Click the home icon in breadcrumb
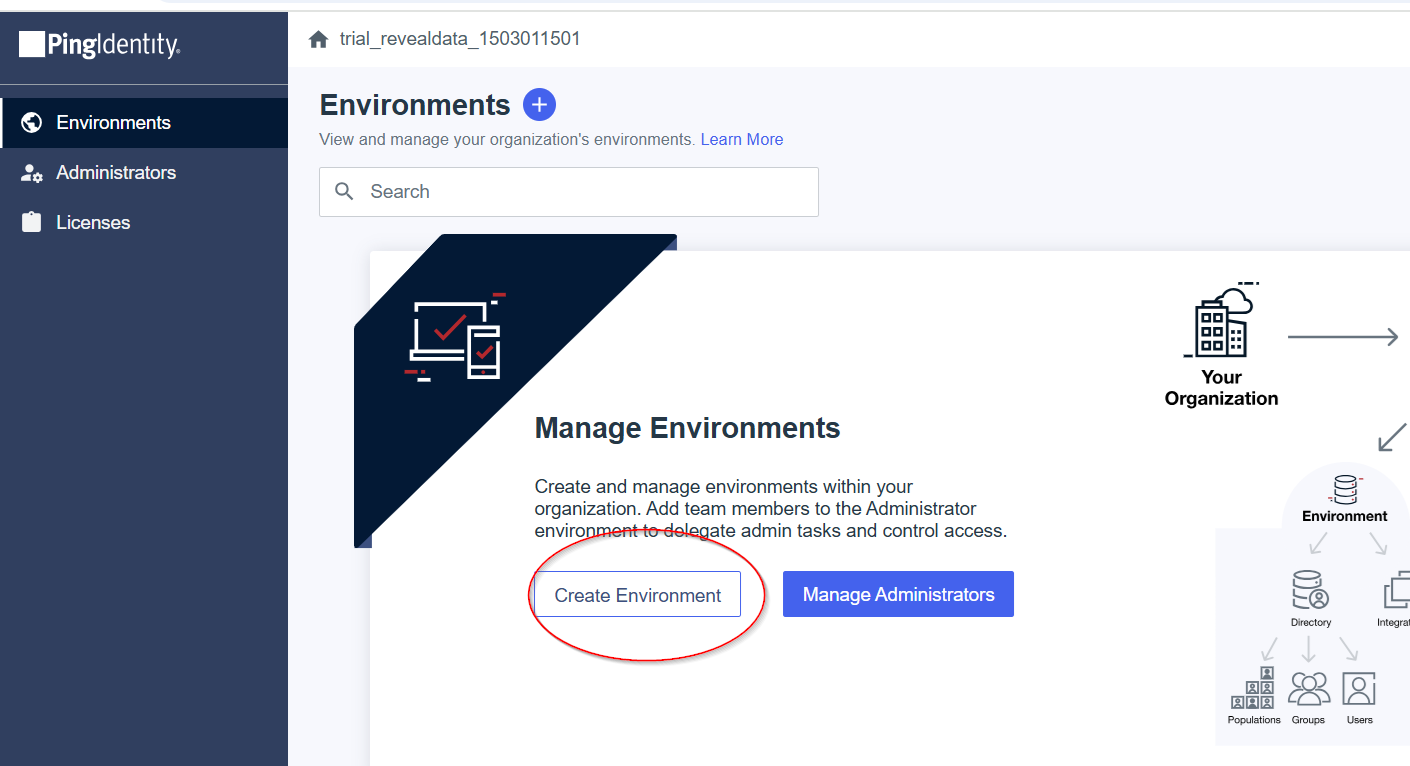This screenshot has height=766, width=1410. click(x=319, y=40)
